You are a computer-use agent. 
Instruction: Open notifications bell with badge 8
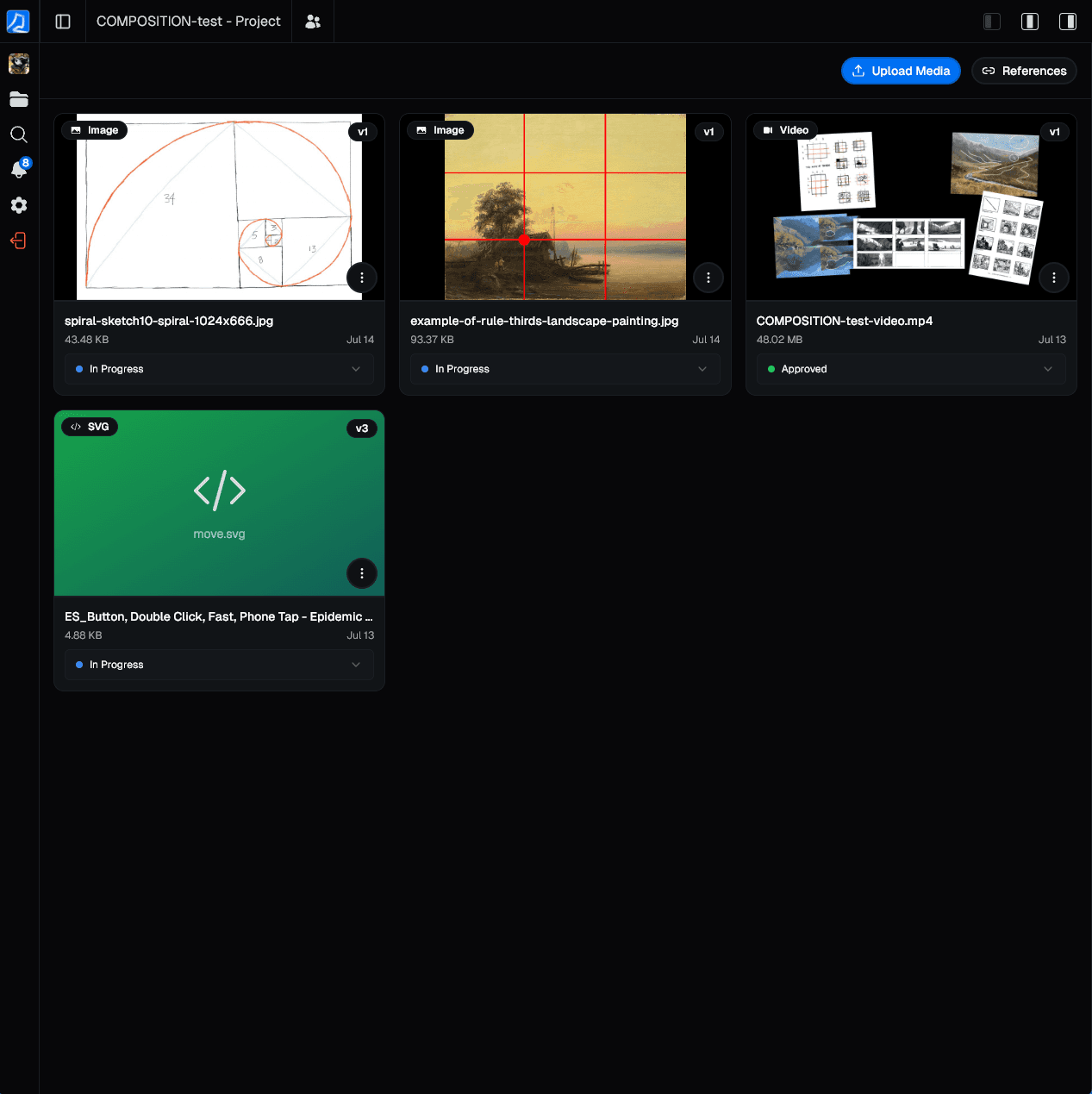click(x=19, y=169)
